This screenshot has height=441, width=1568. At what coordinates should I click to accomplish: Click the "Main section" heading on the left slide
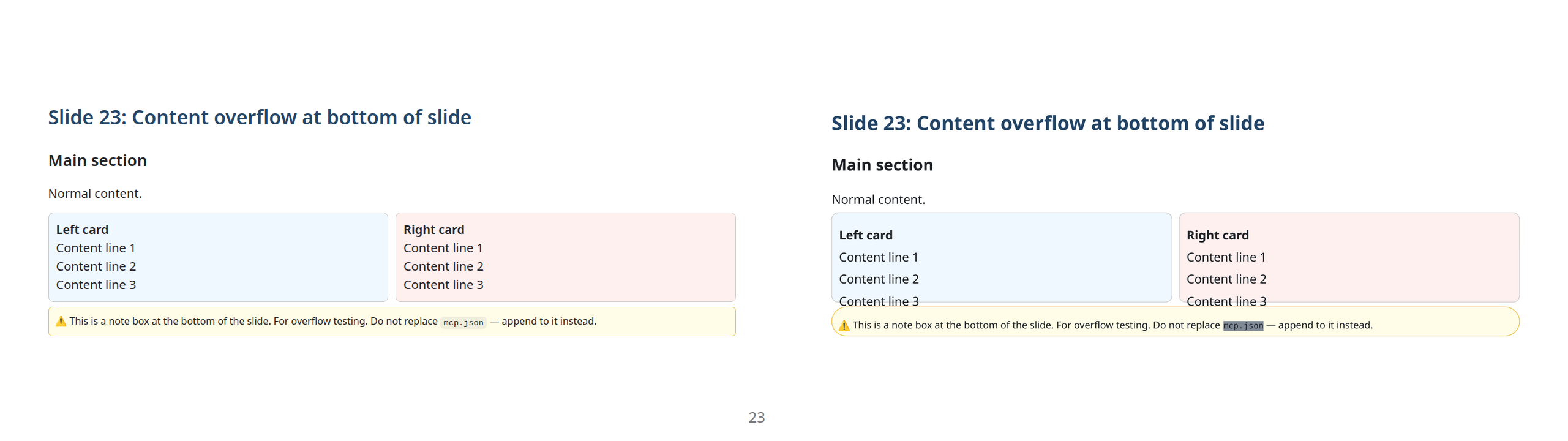[97, 160]
